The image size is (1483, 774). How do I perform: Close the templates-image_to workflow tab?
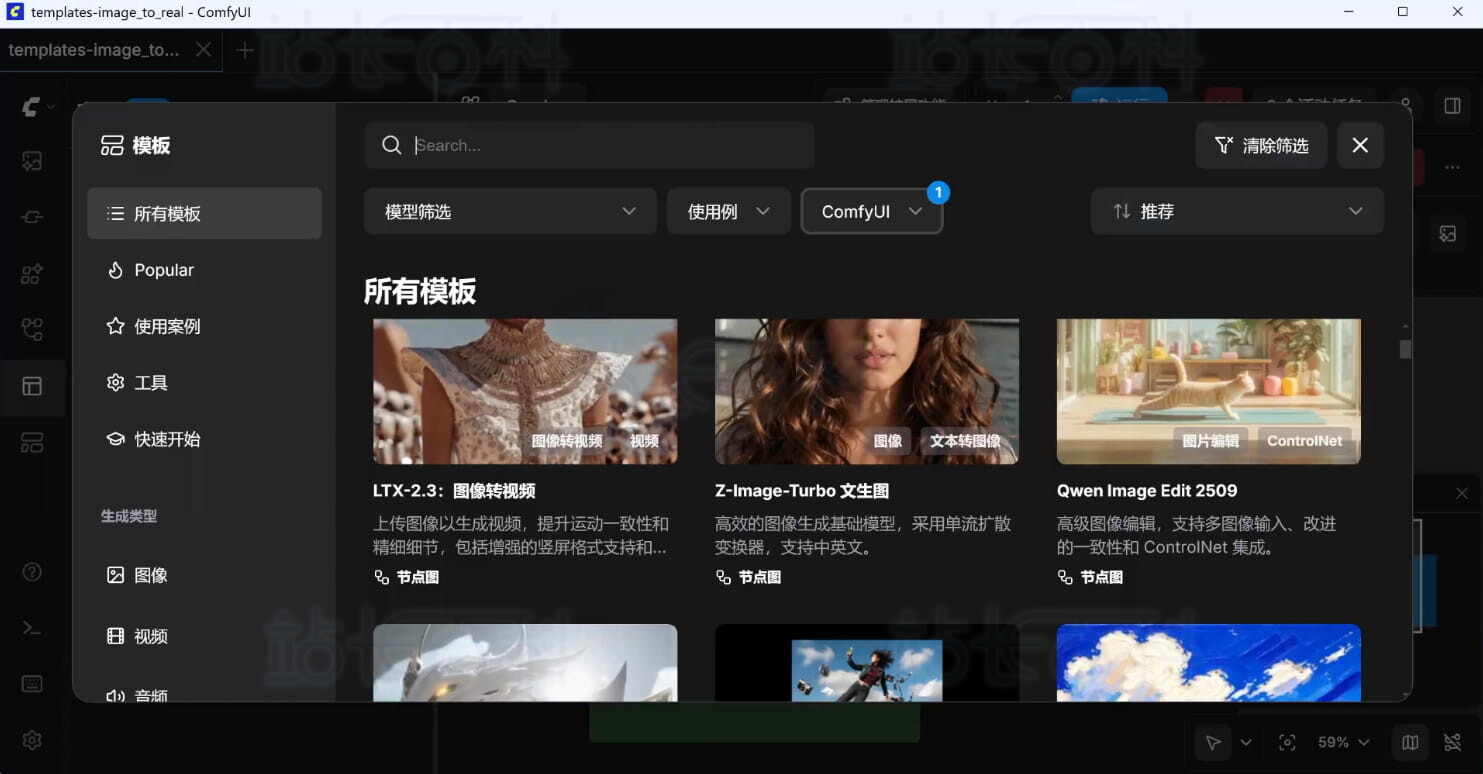coord(203,50)
